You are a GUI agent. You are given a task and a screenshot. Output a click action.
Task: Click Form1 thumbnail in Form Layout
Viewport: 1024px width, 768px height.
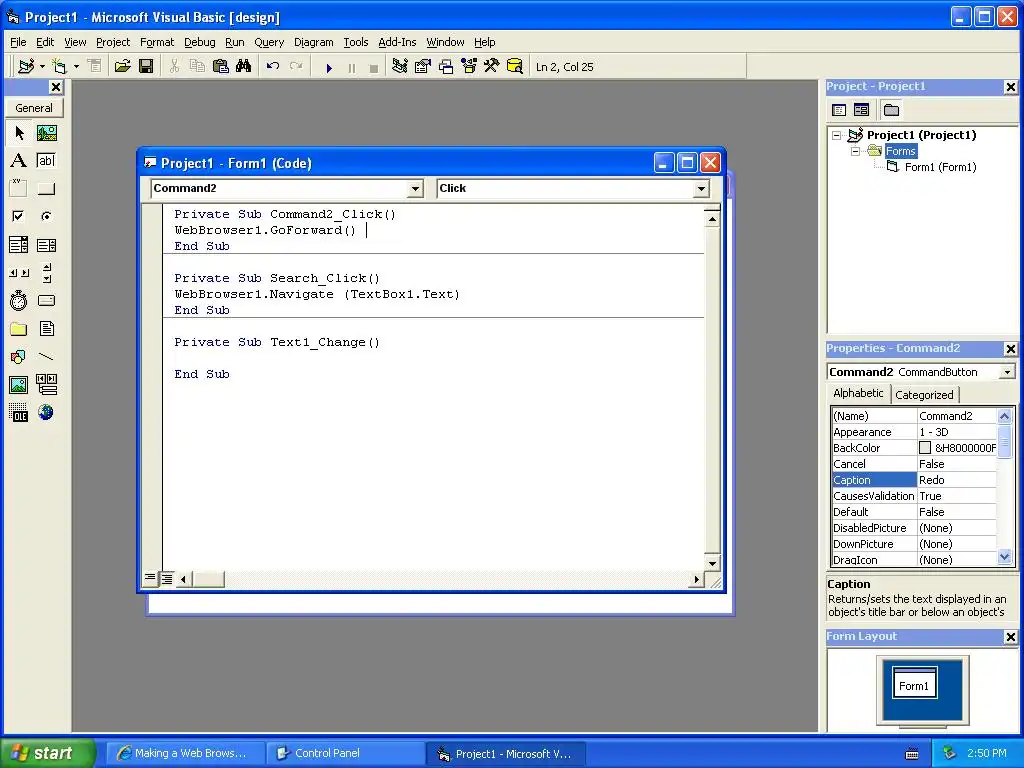pos(914,683)
